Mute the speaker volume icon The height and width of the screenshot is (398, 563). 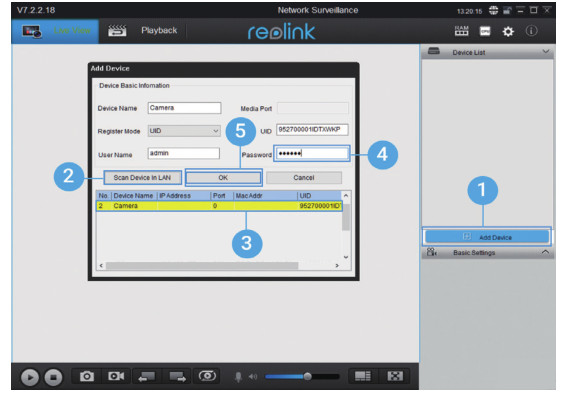(253, 376)
